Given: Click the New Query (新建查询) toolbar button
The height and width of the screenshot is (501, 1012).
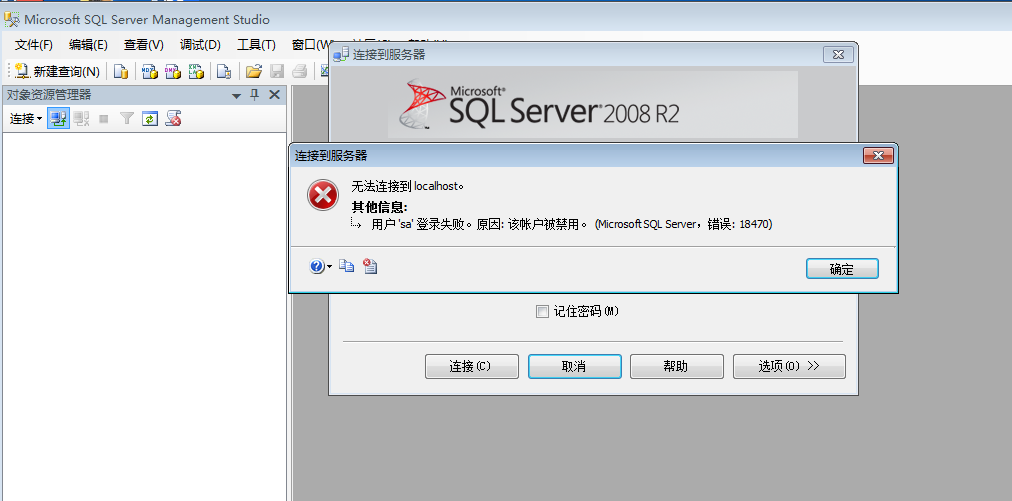Looking at the screenshot, I should pos(57,71).
